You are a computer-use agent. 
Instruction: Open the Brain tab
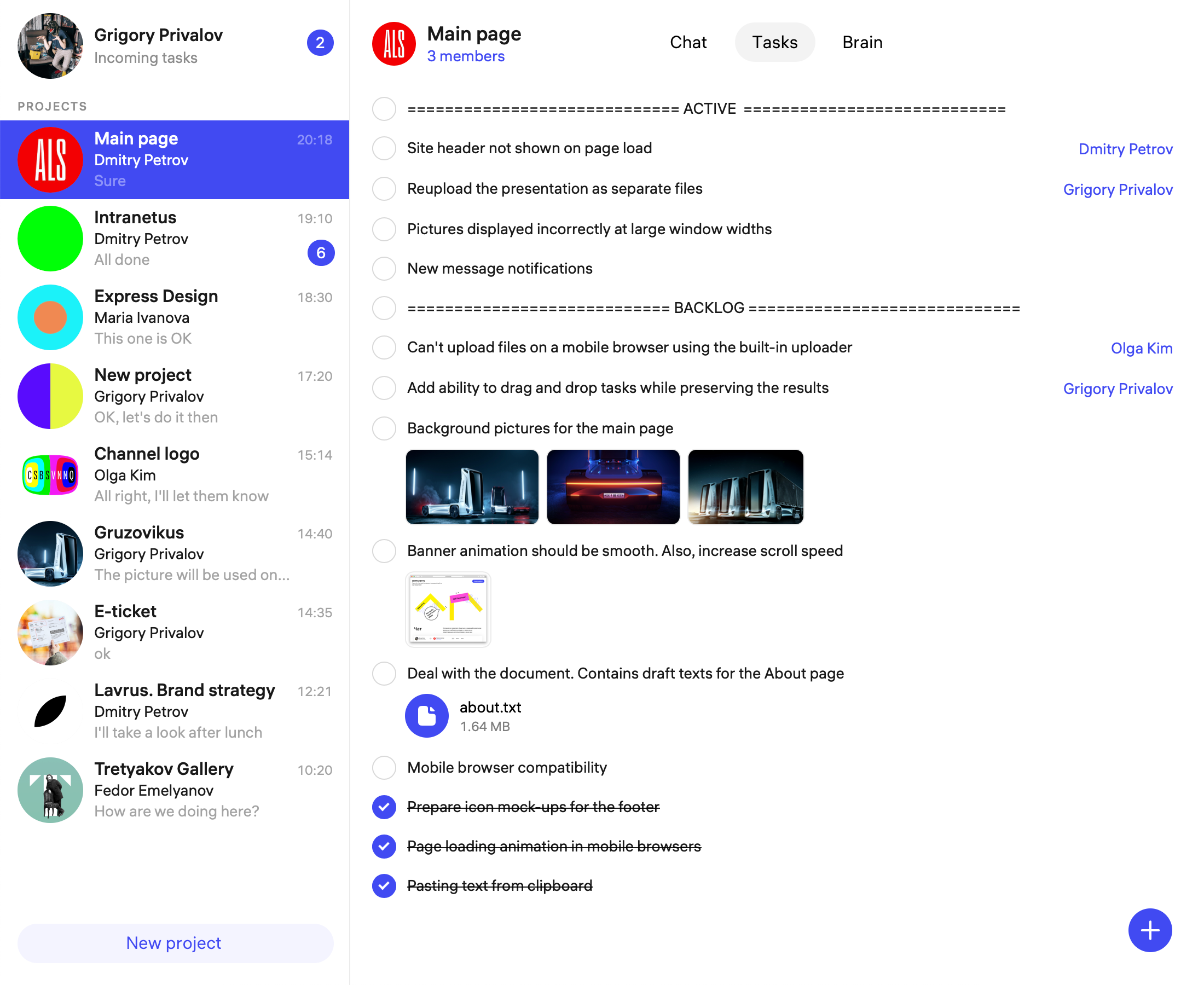[862, 43]
